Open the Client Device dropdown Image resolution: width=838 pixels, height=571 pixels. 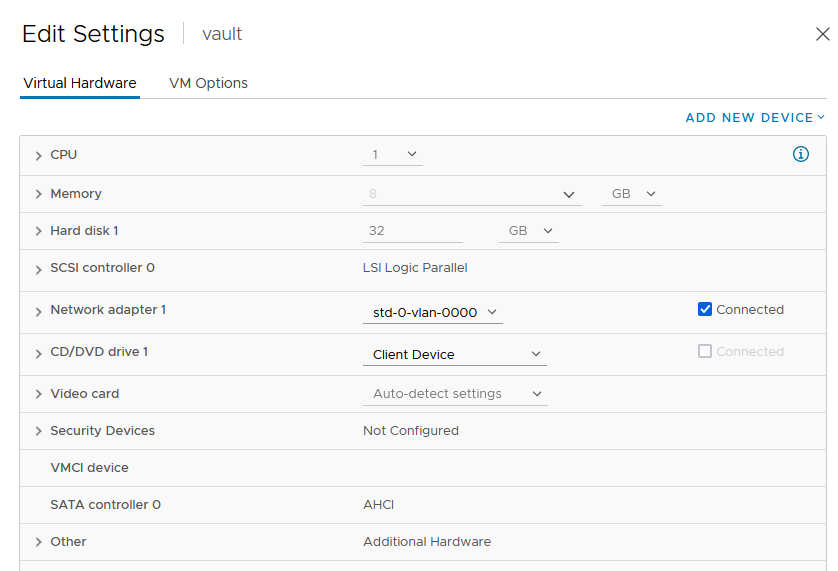click(455, 354)
